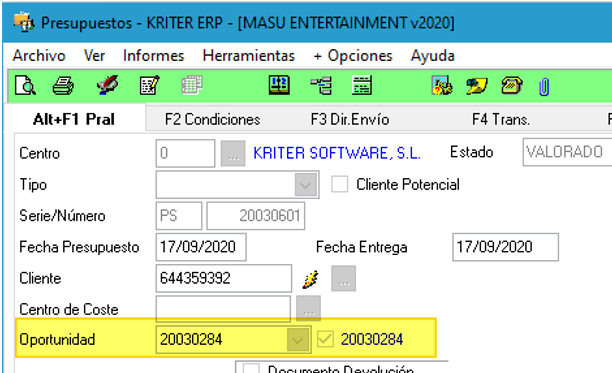Click the blue paperclip attachment icon

coord(544,87)
